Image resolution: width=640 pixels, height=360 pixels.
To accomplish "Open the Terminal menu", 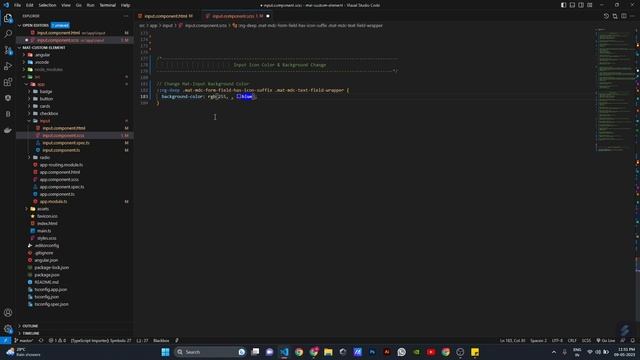I will [108, 5].
